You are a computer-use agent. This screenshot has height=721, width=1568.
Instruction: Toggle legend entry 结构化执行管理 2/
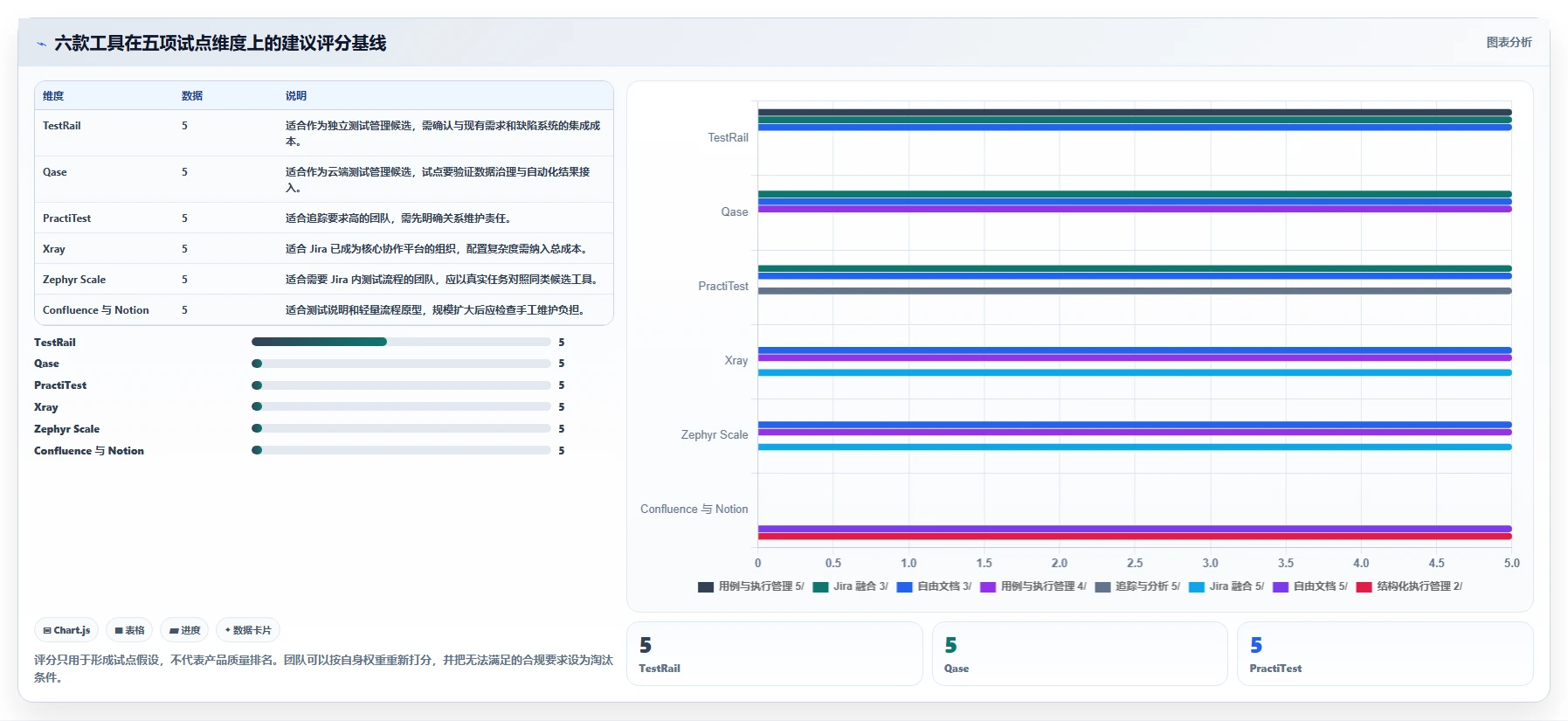pyautogui.click(x=1409, y=586)
